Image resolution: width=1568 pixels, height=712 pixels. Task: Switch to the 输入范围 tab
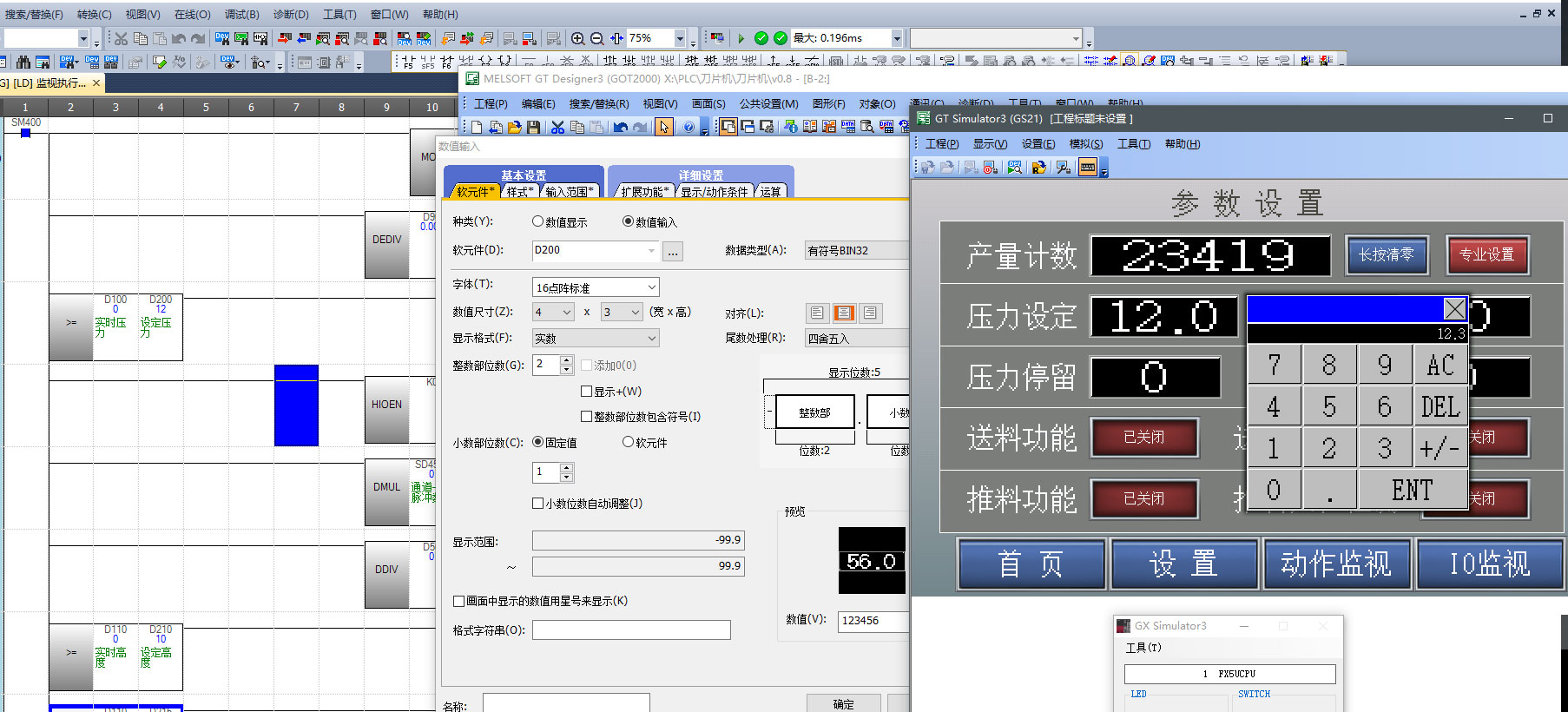(570, 192)
